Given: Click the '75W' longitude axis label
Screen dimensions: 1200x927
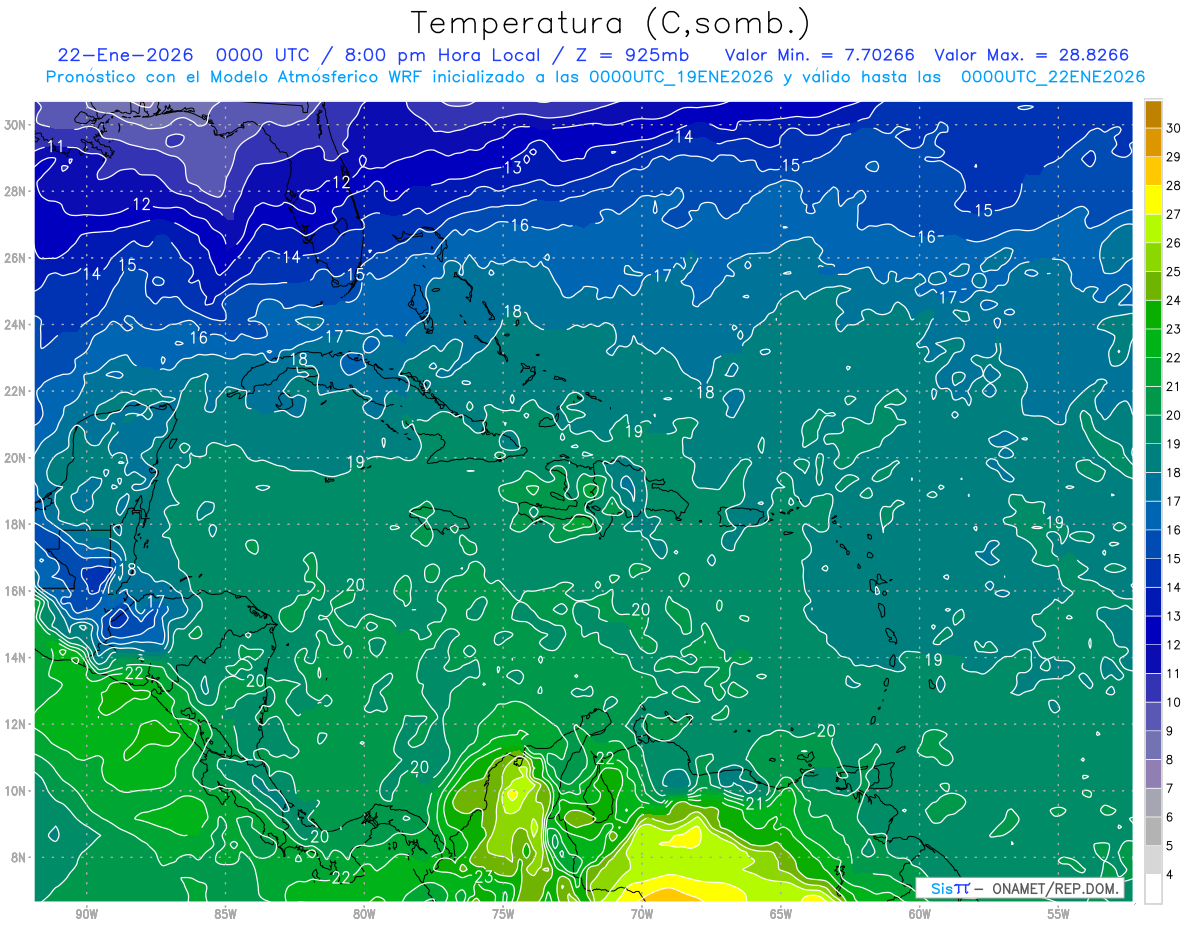Looking at the screenshot, I should [503, 914].
